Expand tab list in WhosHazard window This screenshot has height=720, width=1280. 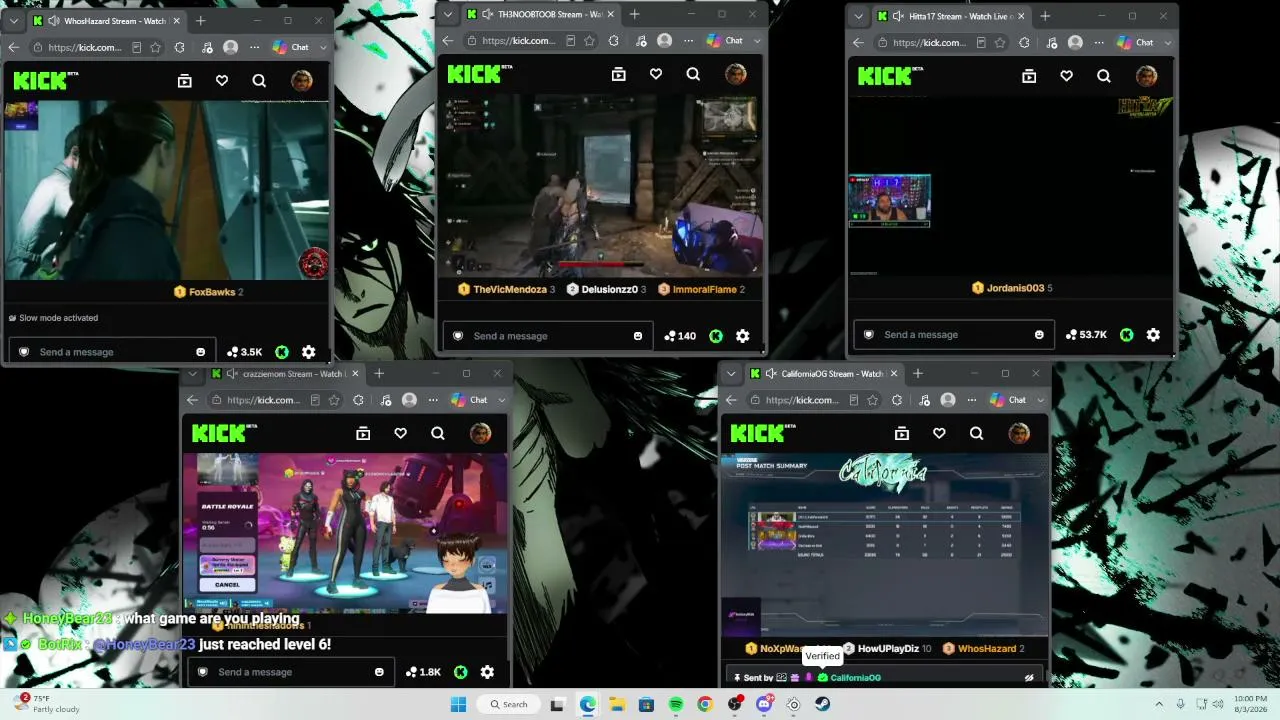[x=14, y=20]
